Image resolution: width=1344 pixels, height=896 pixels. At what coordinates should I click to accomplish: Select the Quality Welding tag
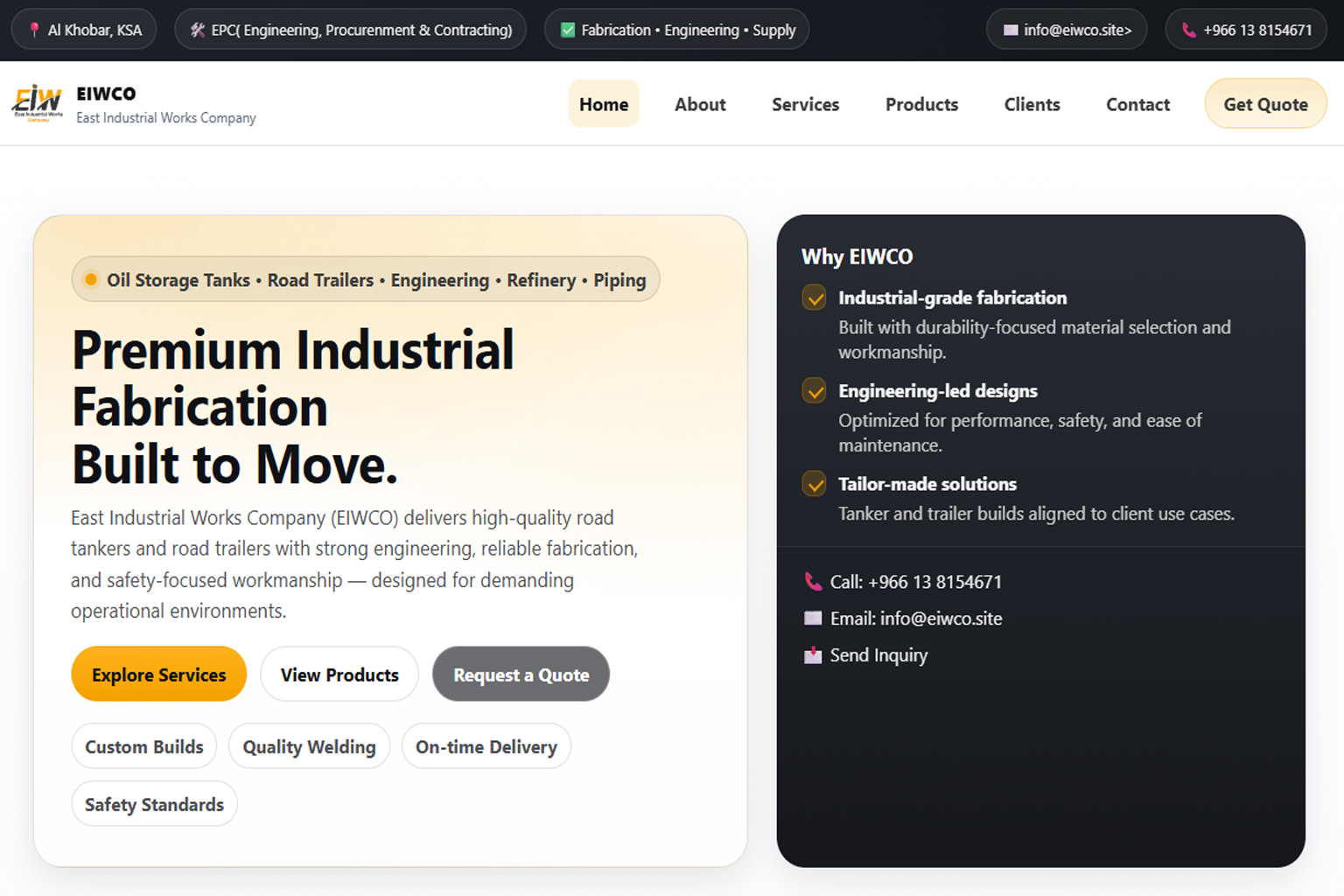pyautogui.click(x=309, y=746)
